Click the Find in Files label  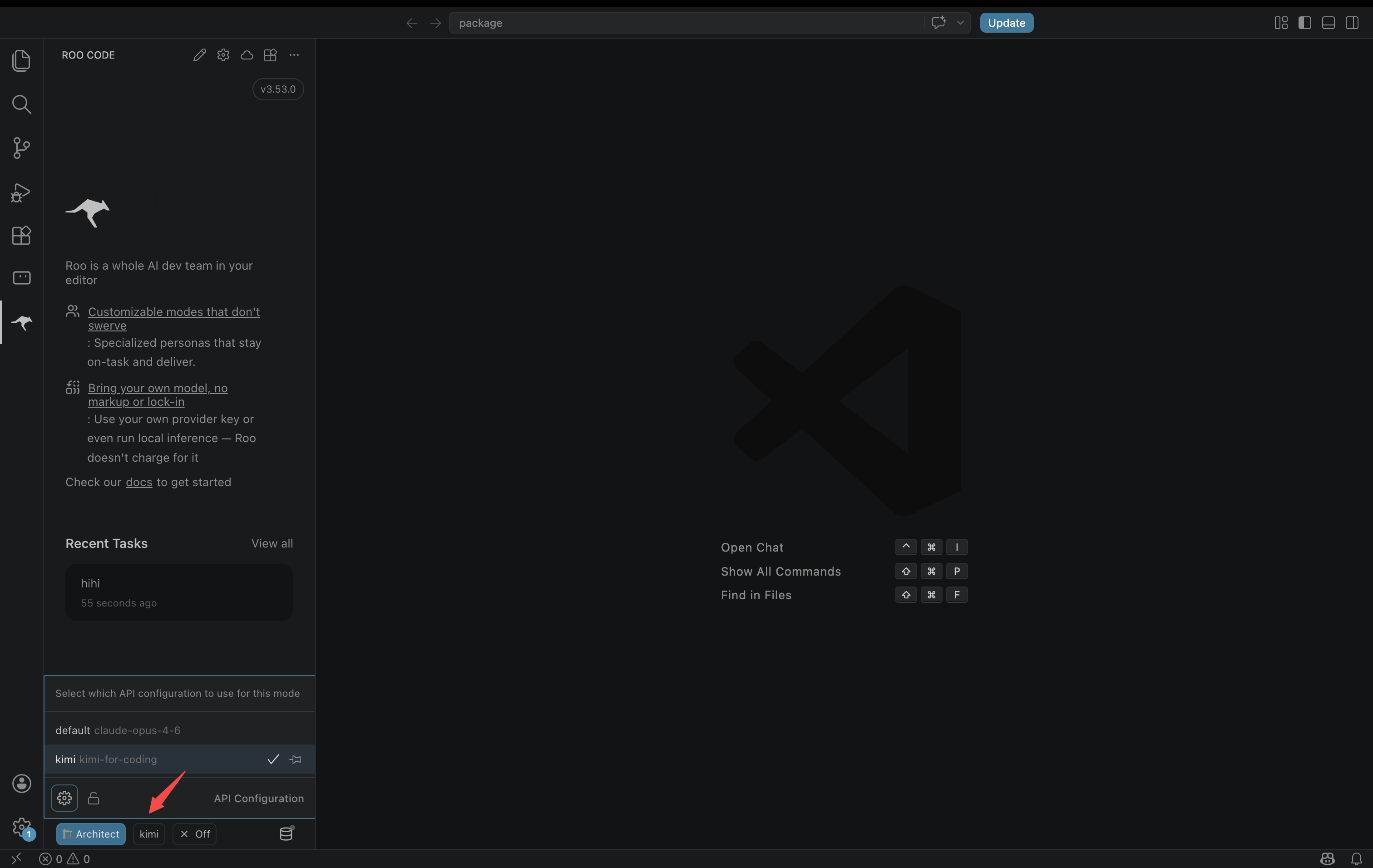pyautogui.click(x=756, y=596)
